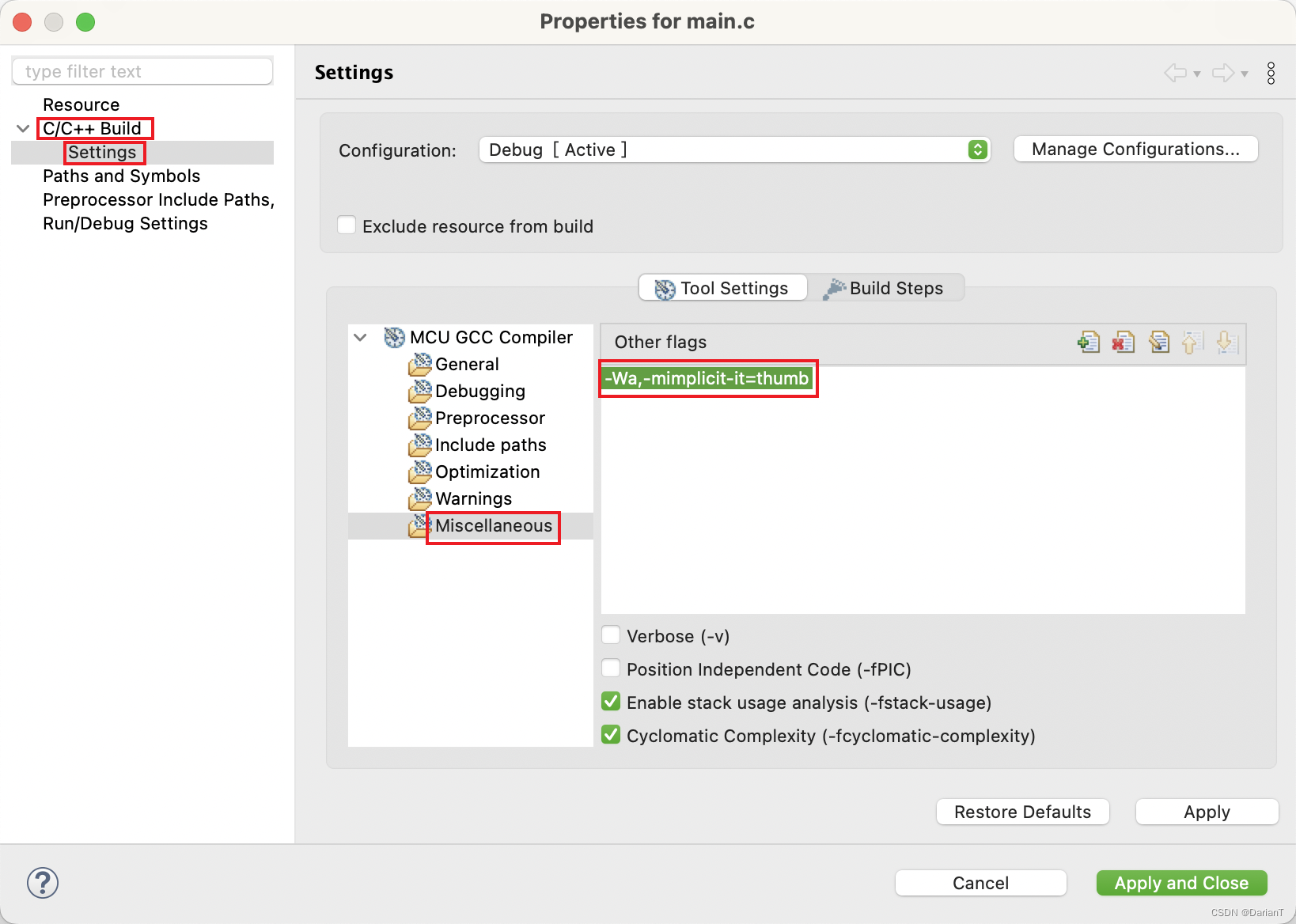Click the Edit flag pencil icon

click(1159, 342)
